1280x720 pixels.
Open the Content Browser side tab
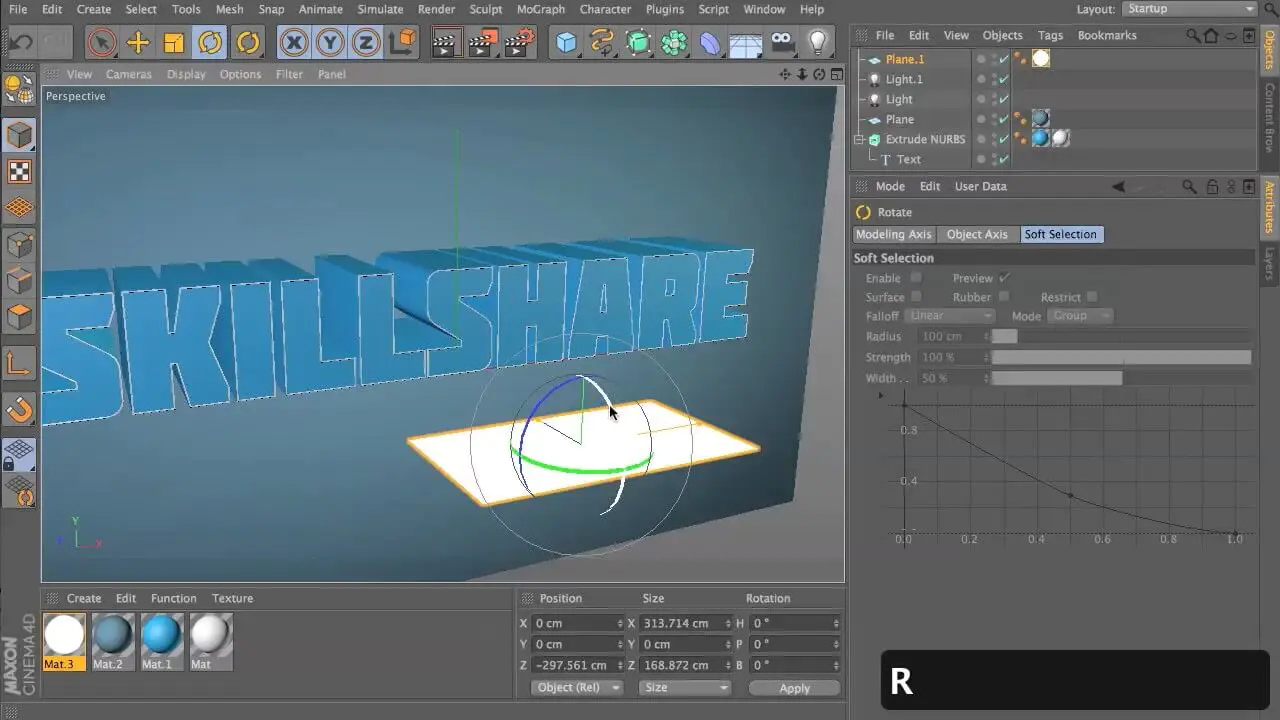[1270, 117]
